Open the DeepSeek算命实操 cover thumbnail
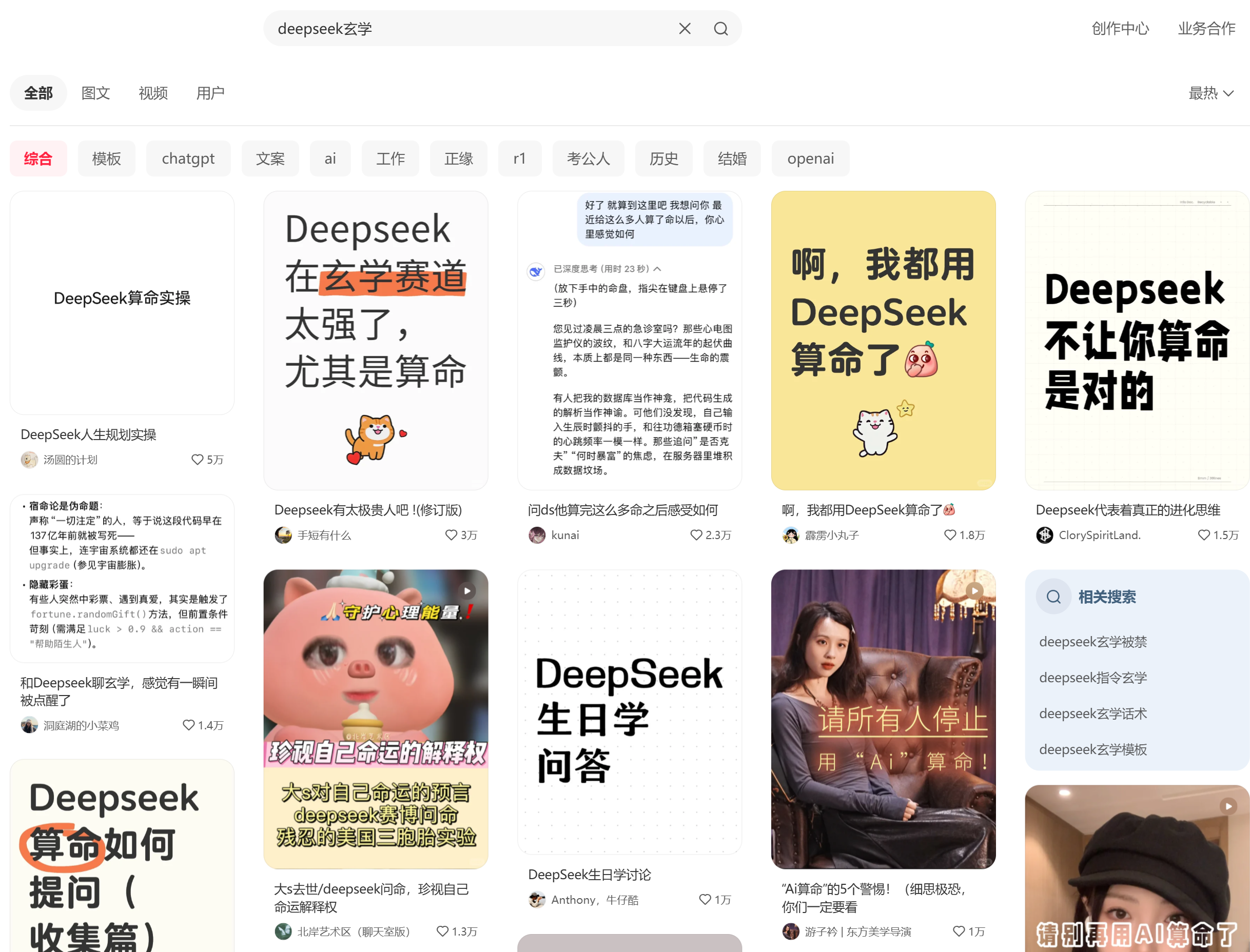 point(122,303)
